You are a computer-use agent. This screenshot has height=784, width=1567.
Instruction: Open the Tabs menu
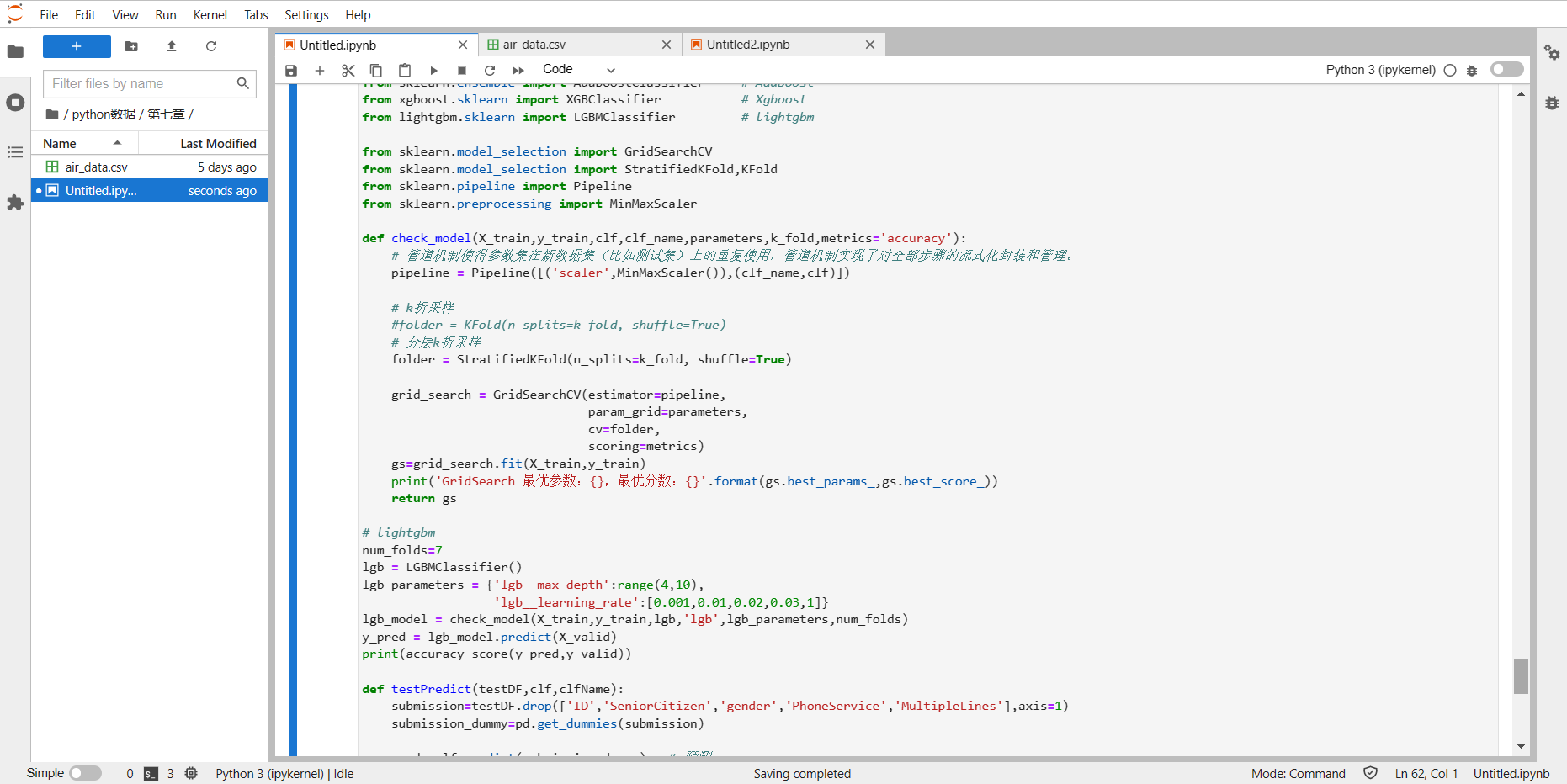click(x=256, y=15)
